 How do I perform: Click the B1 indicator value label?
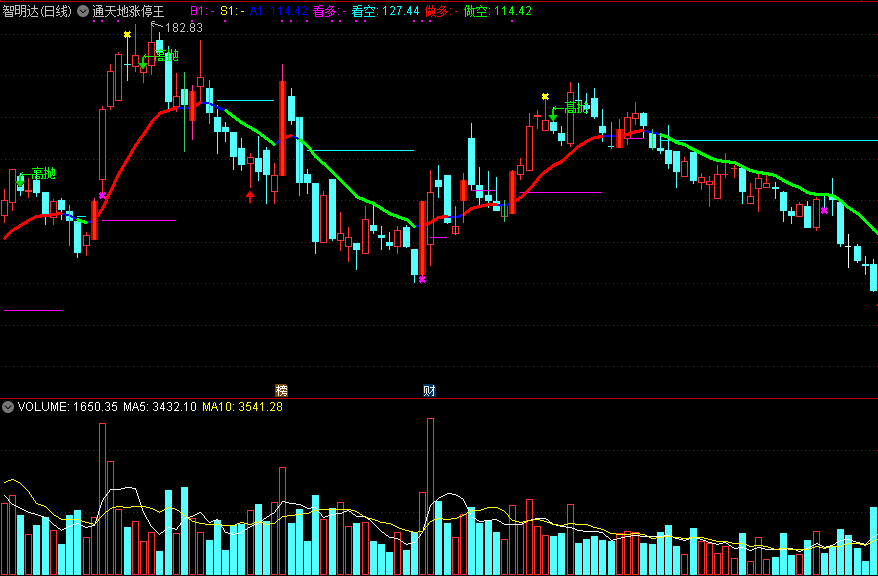click(202, 11)
